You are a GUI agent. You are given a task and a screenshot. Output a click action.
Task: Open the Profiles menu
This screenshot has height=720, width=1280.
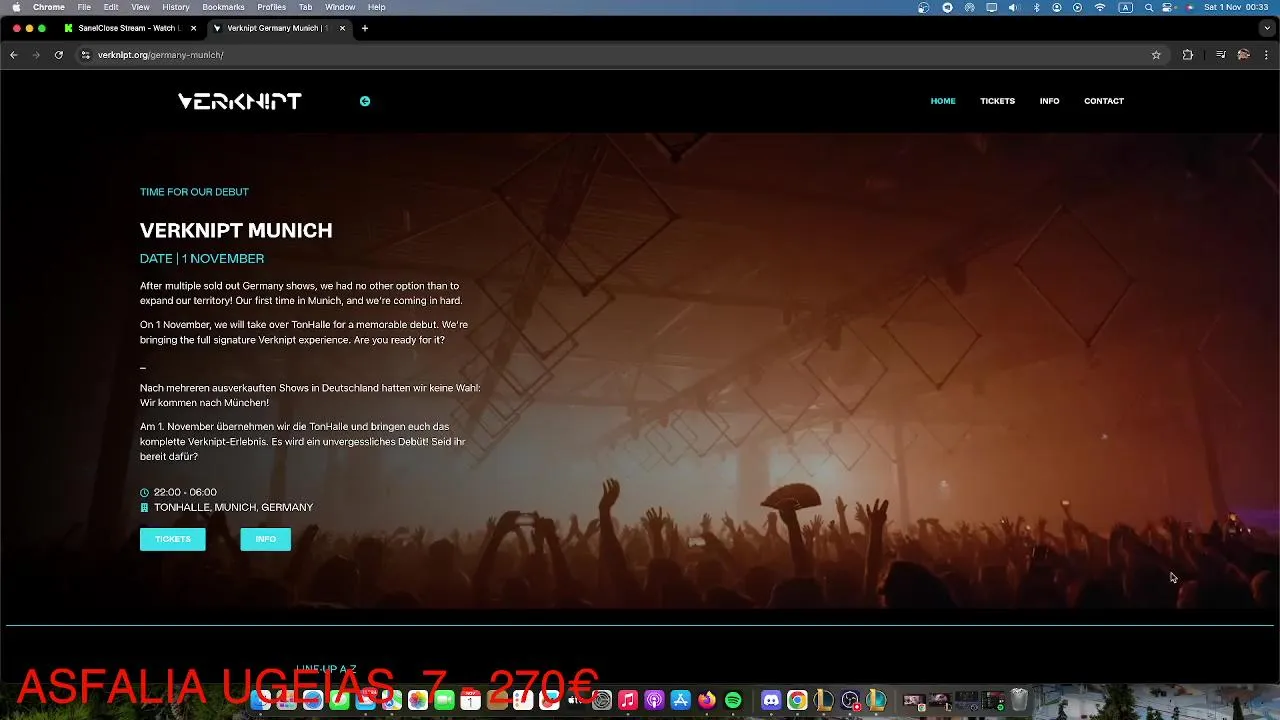coord(272,7)
